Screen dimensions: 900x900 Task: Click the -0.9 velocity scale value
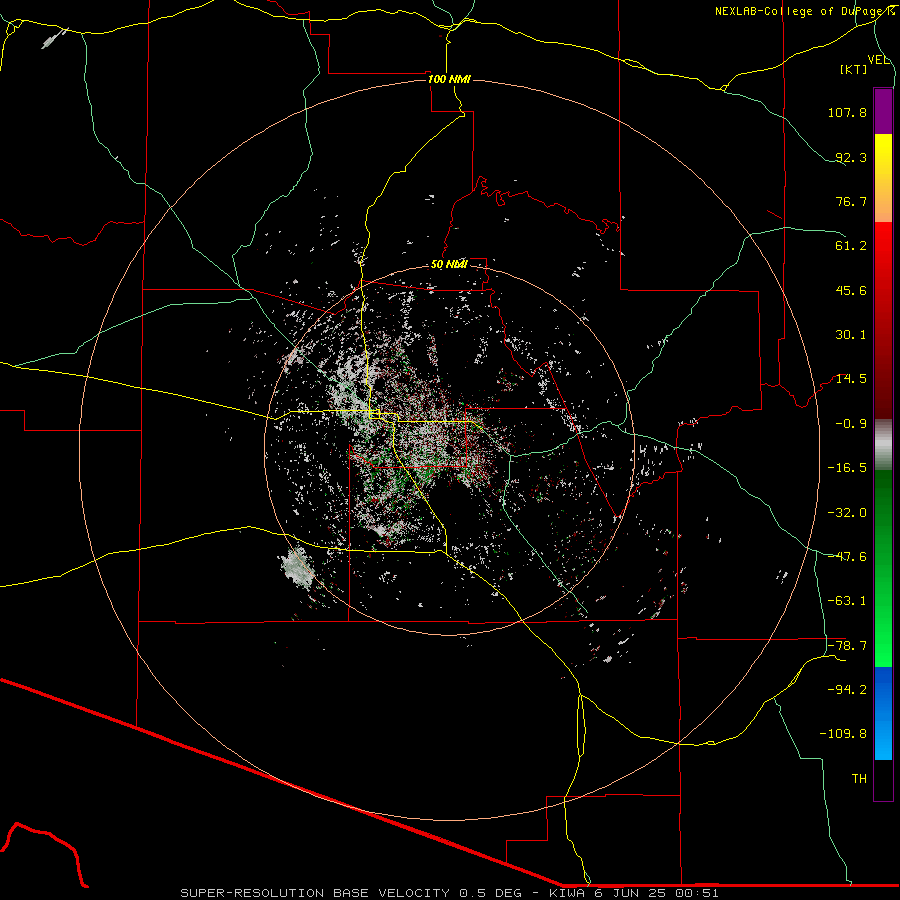click(851, 424)
